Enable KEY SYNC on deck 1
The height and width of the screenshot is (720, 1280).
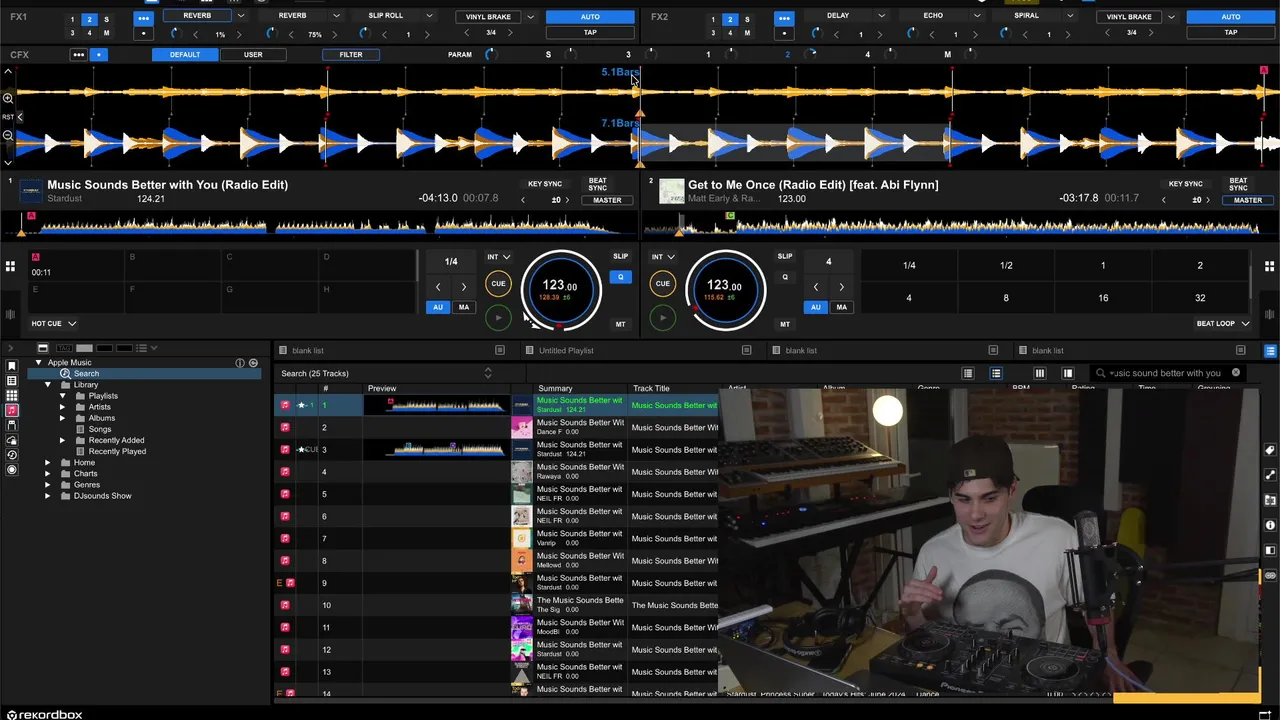tap(545, 184)
